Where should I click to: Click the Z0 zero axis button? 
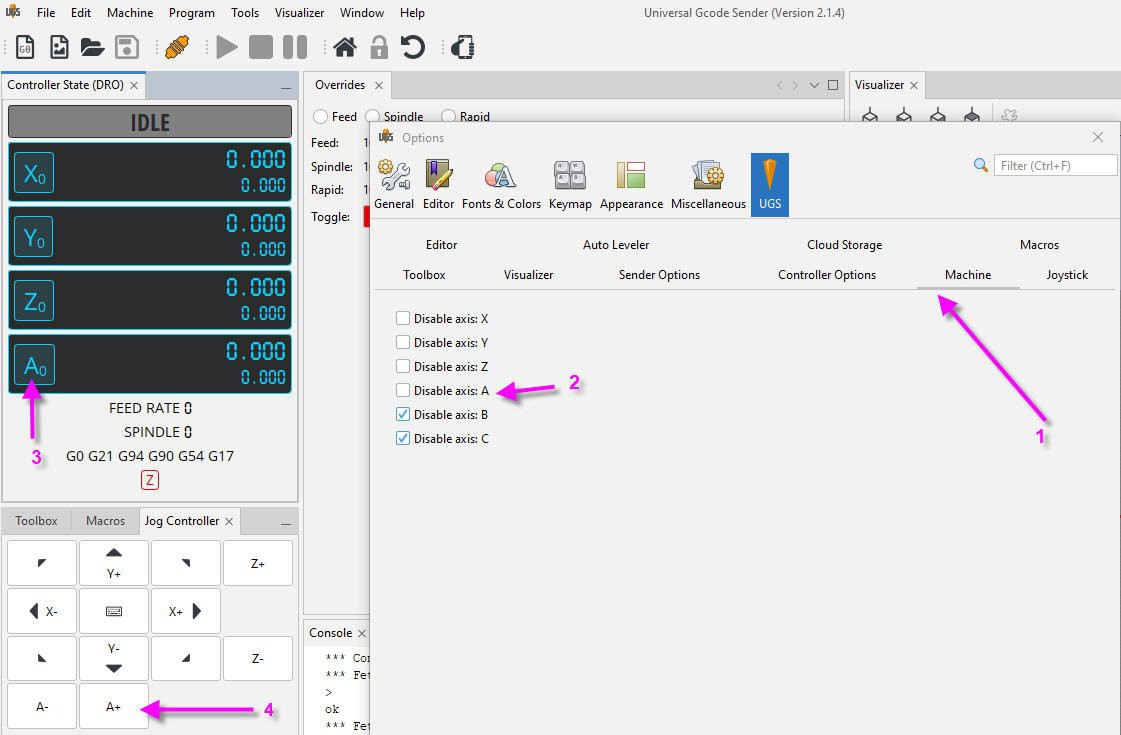34,300
